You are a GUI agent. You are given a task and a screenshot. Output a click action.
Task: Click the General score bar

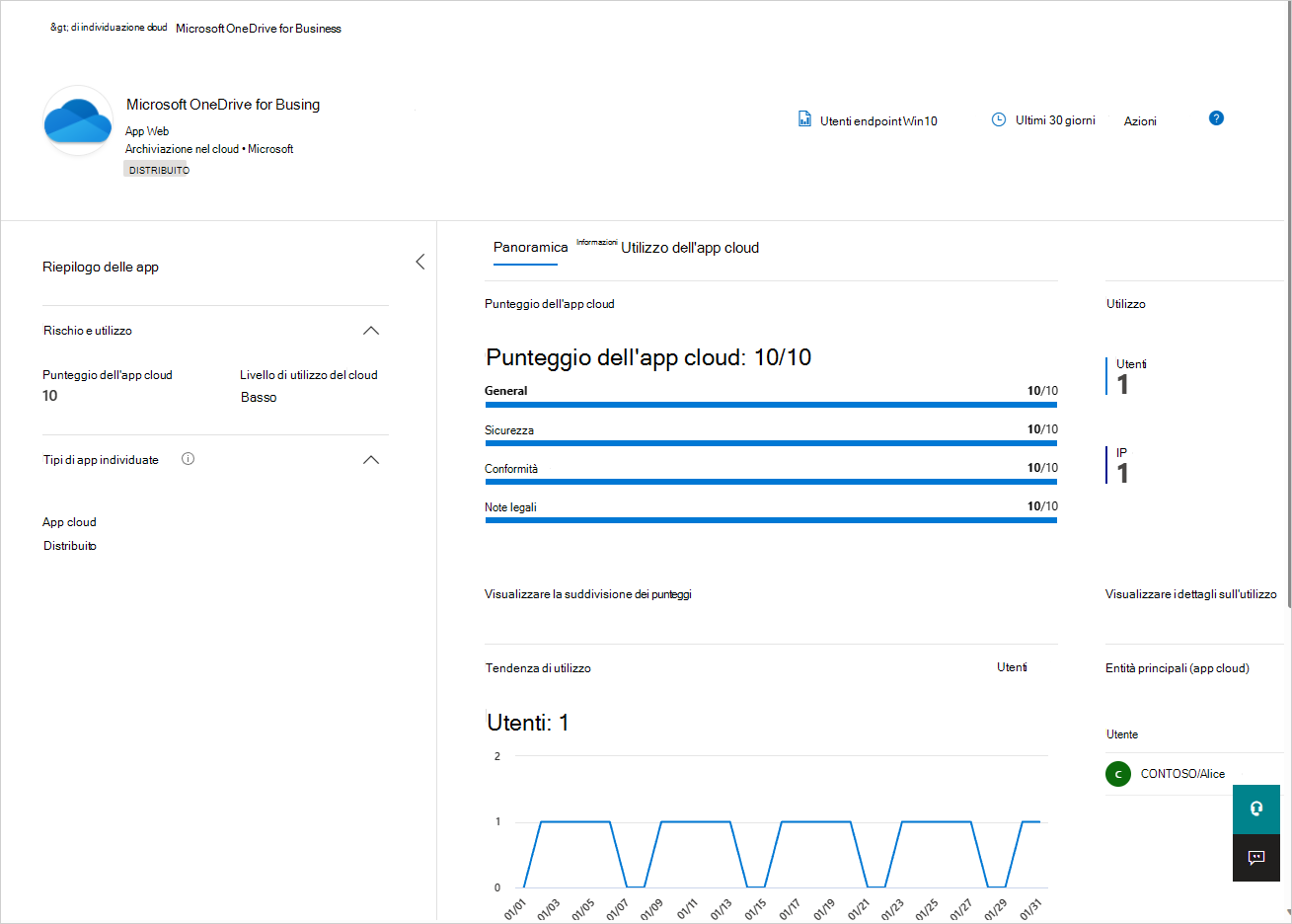771,405
